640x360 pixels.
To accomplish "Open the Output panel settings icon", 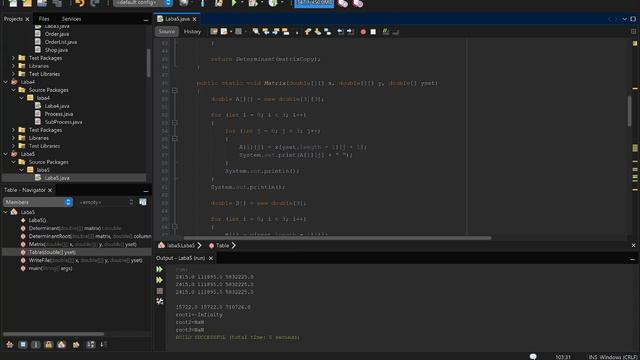I will pos(160,301).
